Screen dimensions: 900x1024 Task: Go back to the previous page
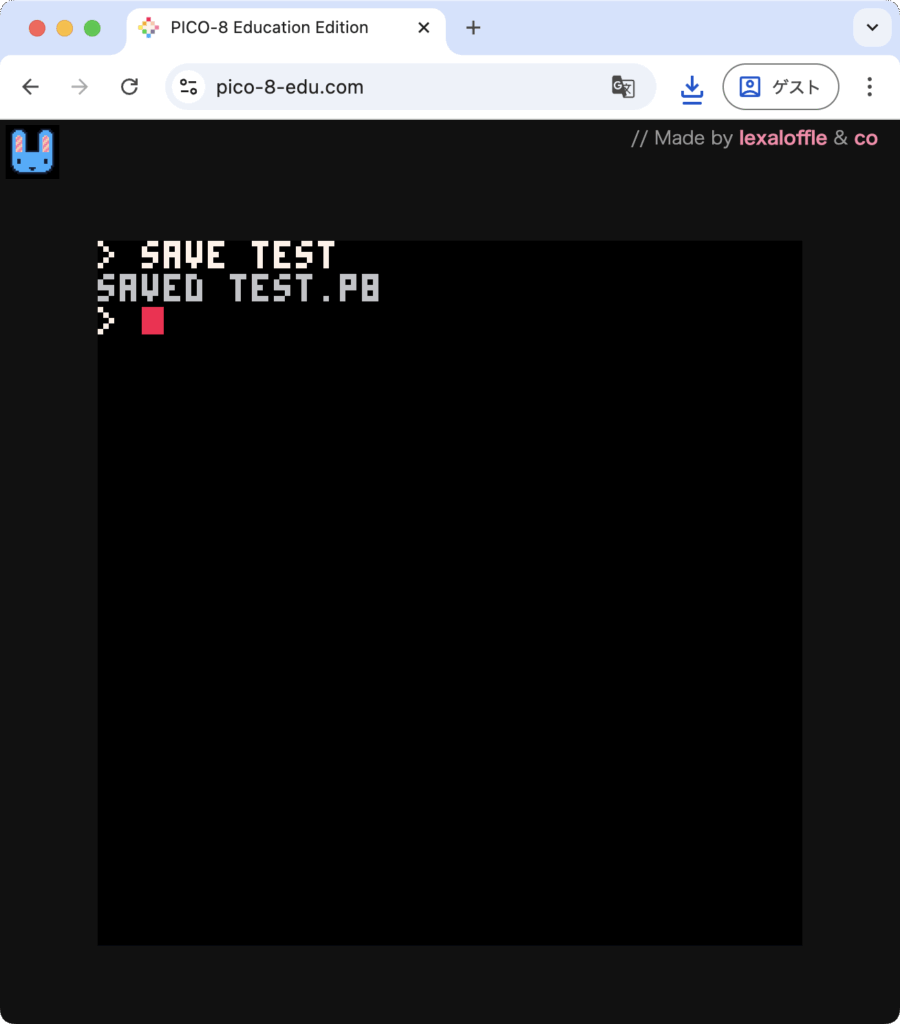(30, 87)
